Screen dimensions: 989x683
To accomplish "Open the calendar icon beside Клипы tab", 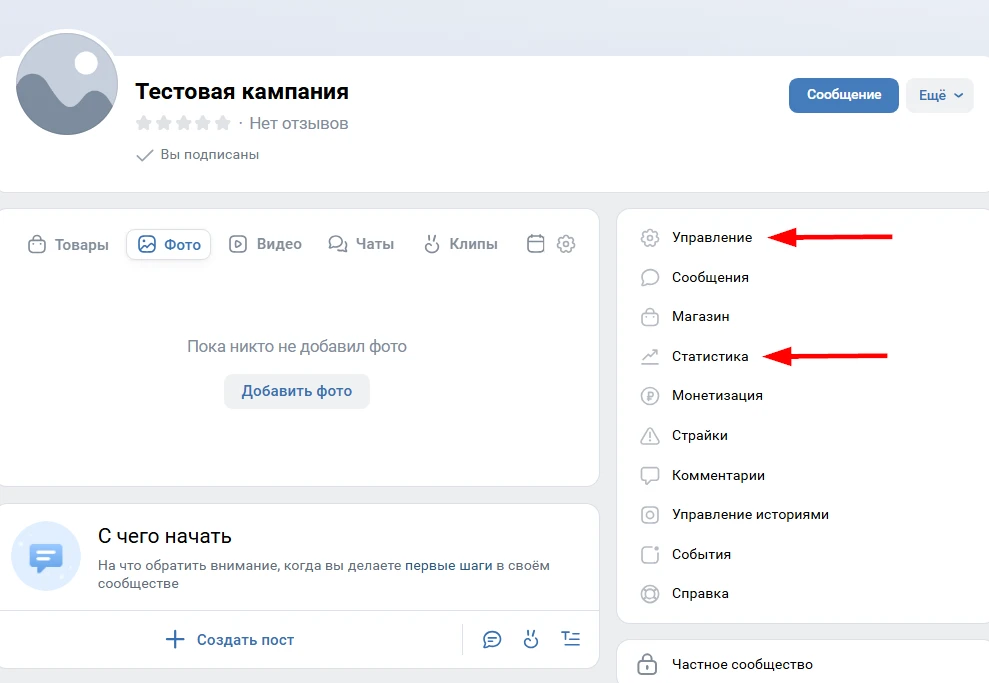I will tap(536, 244).
